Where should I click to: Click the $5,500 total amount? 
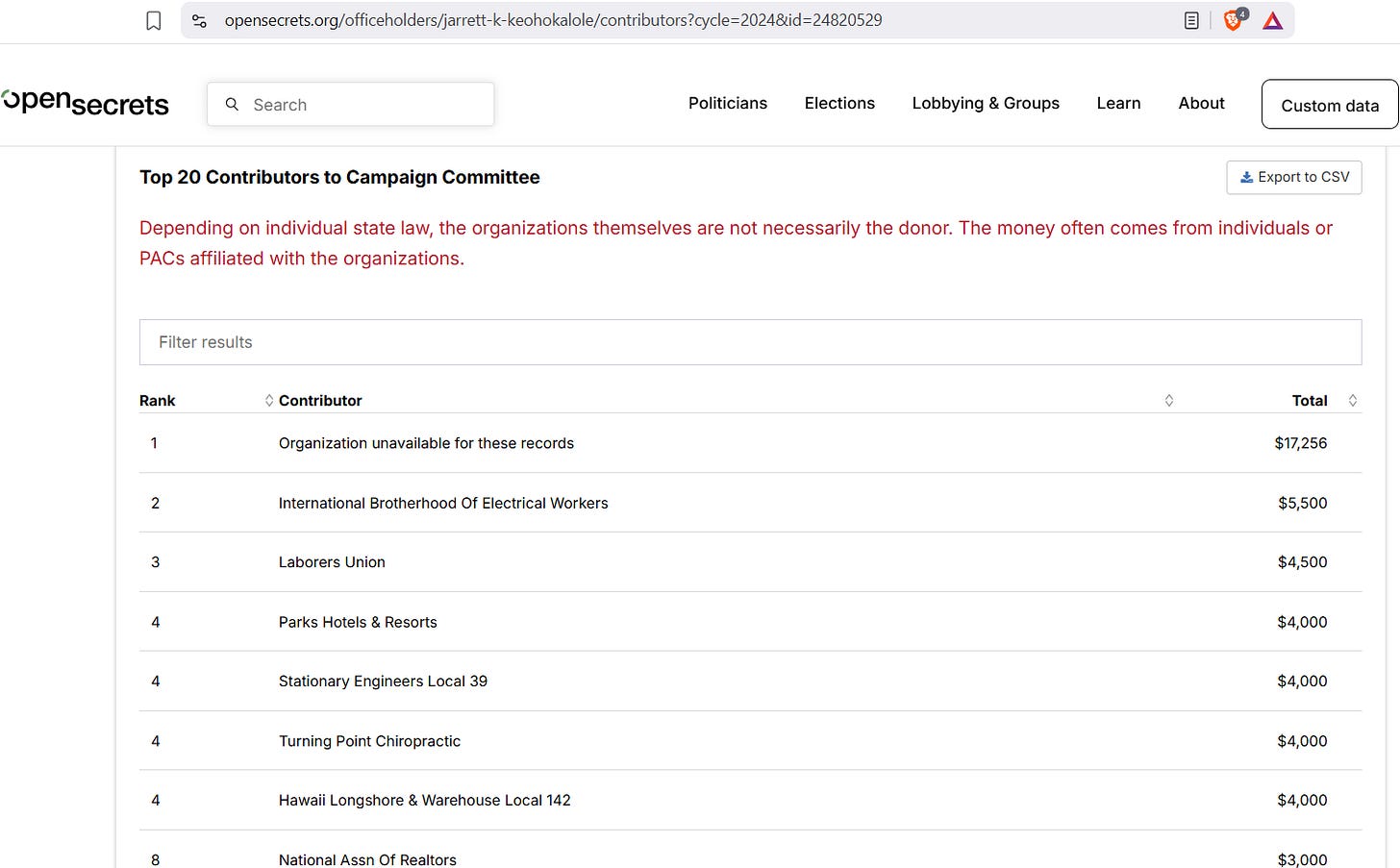pos(1303,504)
